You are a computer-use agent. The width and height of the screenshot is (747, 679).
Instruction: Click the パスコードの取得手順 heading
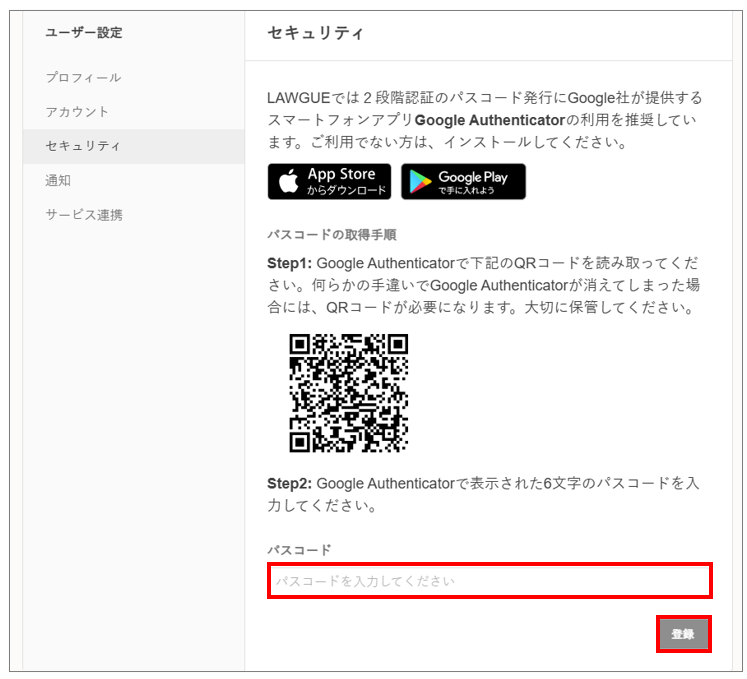tap(332, 234)
